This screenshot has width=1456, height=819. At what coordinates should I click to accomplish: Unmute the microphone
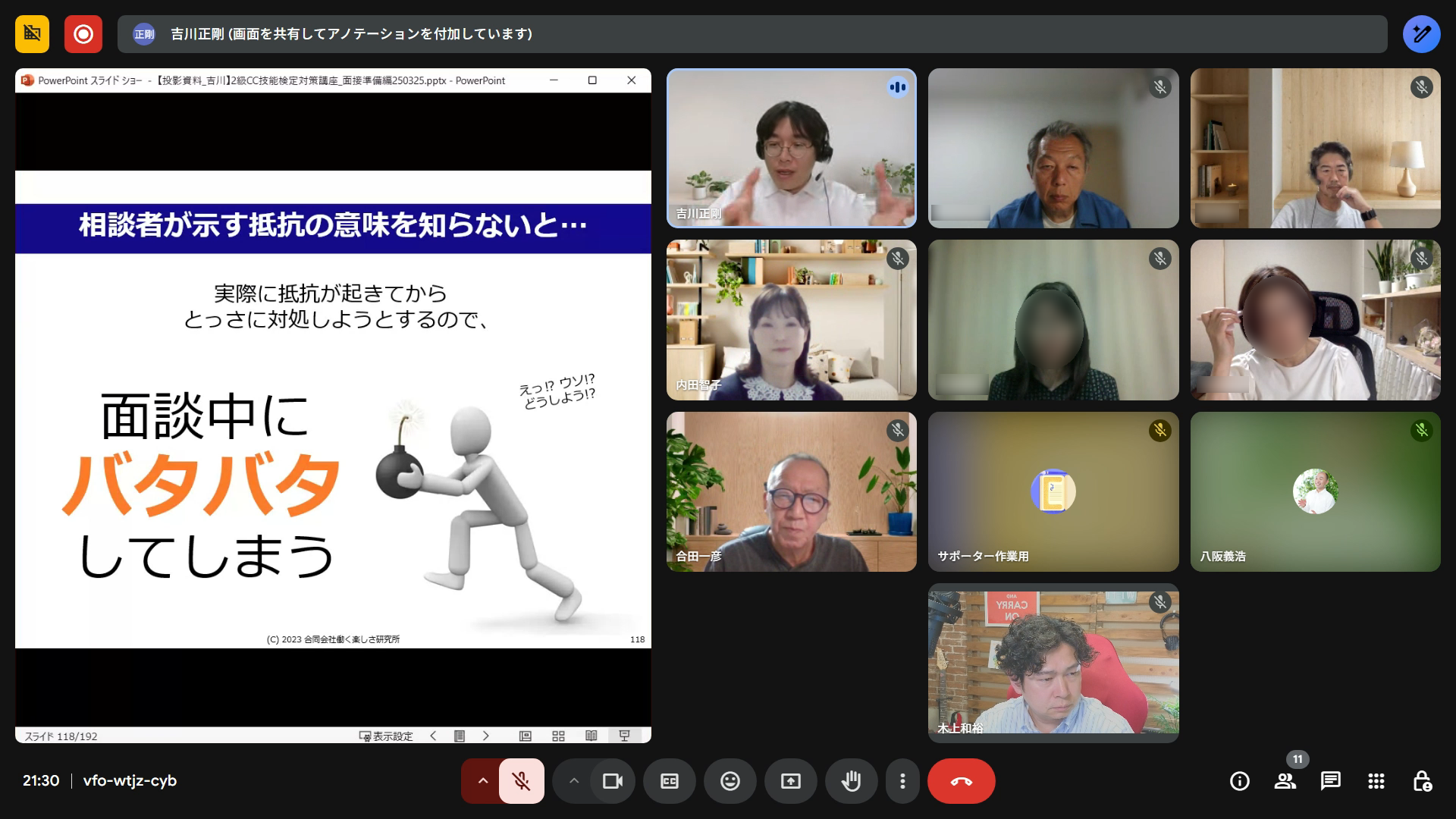(x=521, y=781)
